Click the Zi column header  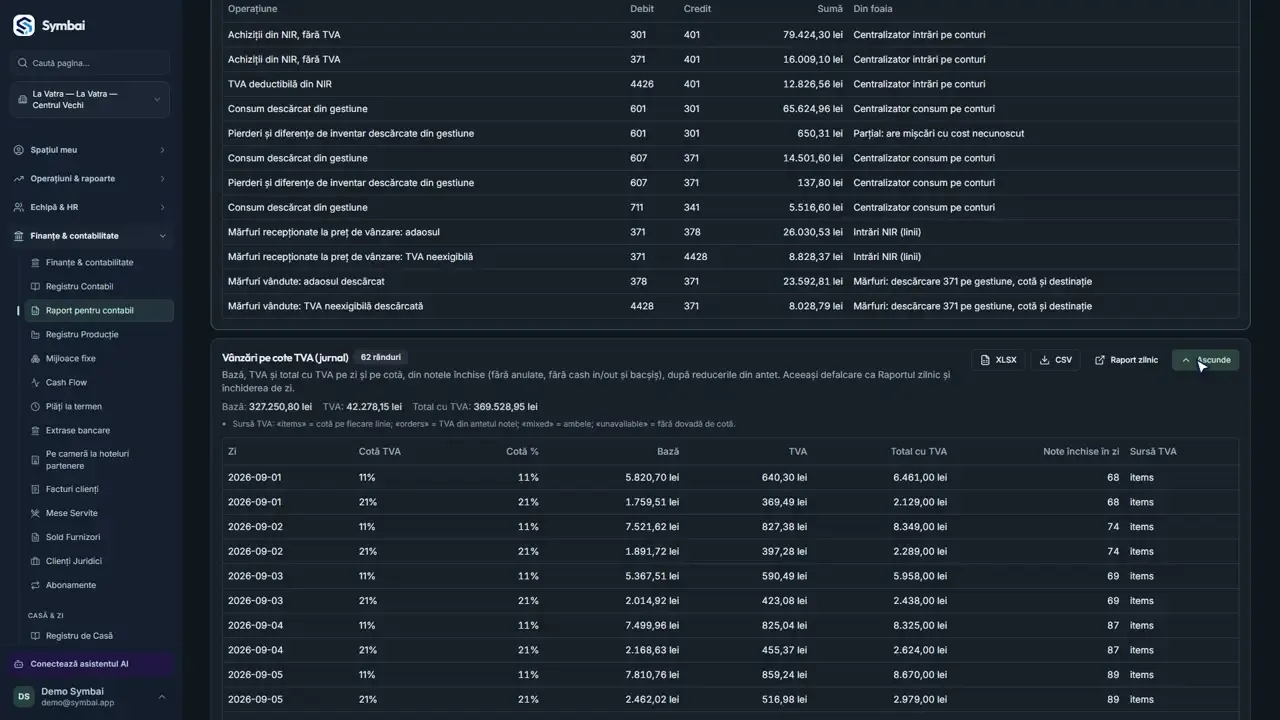click(x=232, y=452)
